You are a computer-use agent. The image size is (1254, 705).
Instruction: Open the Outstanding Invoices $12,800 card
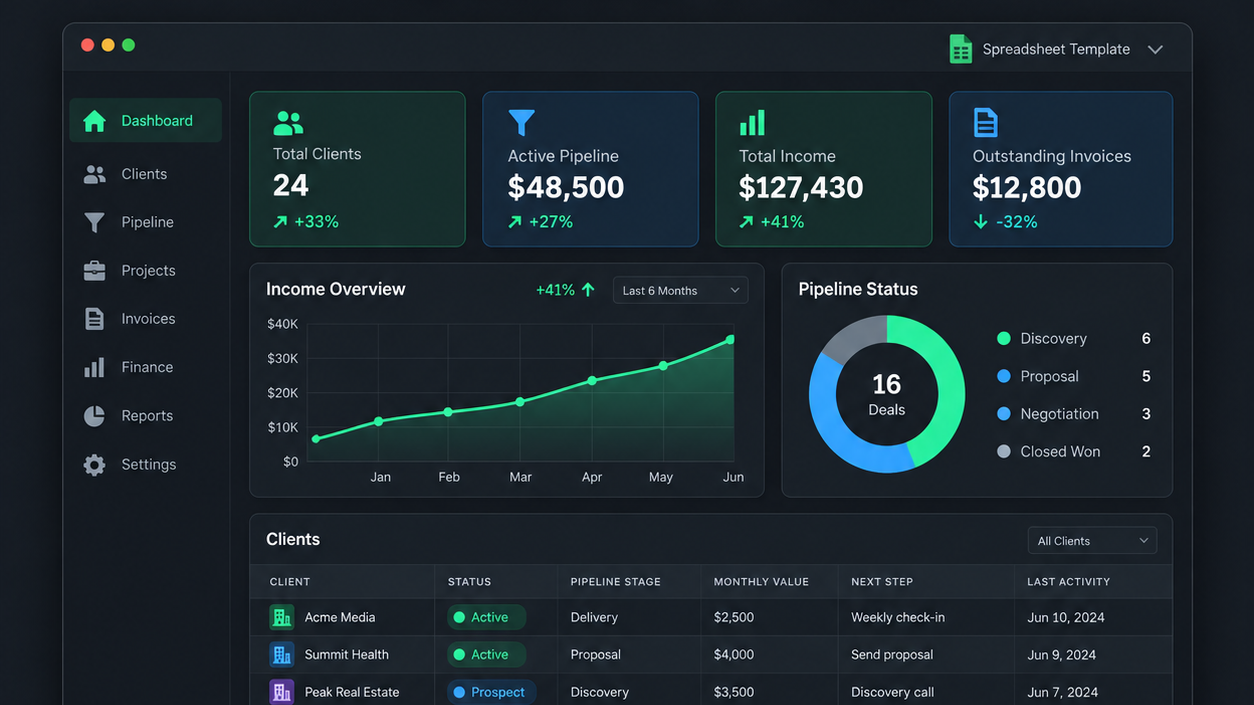[1060, 169]
